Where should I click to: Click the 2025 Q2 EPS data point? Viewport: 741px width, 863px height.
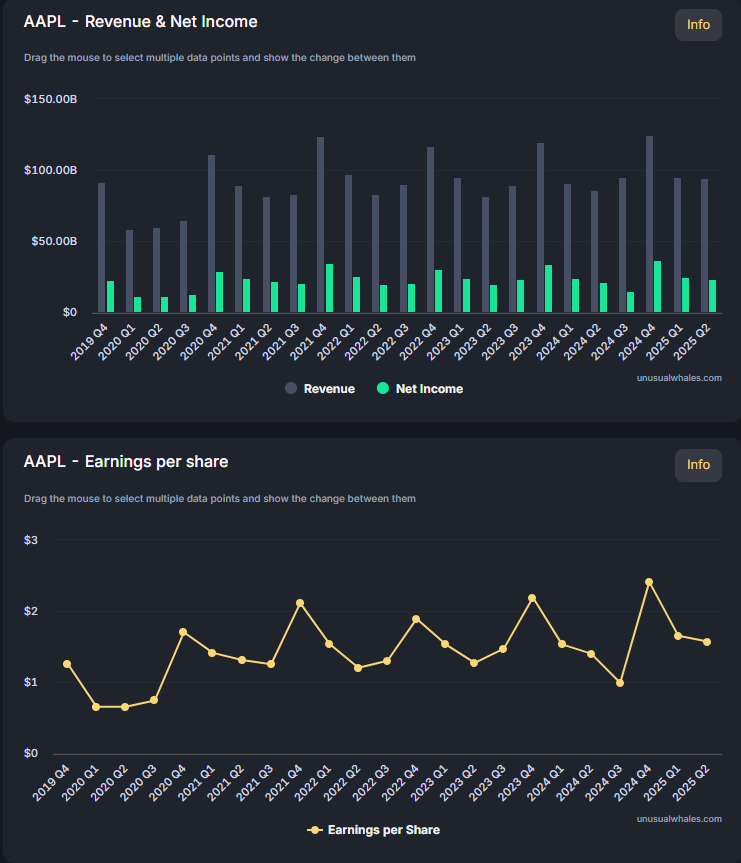[707, 642]
